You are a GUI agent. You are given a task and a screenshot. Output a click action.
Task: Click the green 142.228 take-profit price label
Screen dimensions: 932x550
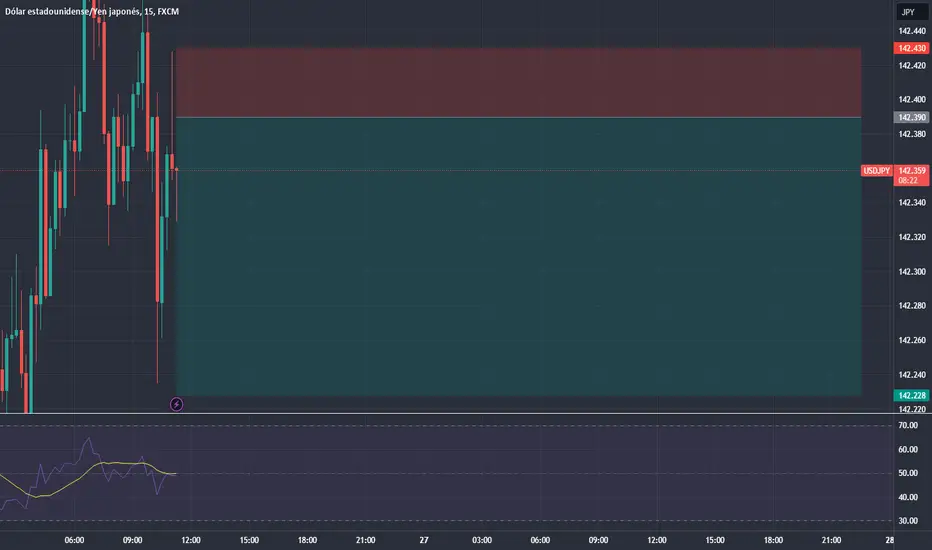pos(911,395)
